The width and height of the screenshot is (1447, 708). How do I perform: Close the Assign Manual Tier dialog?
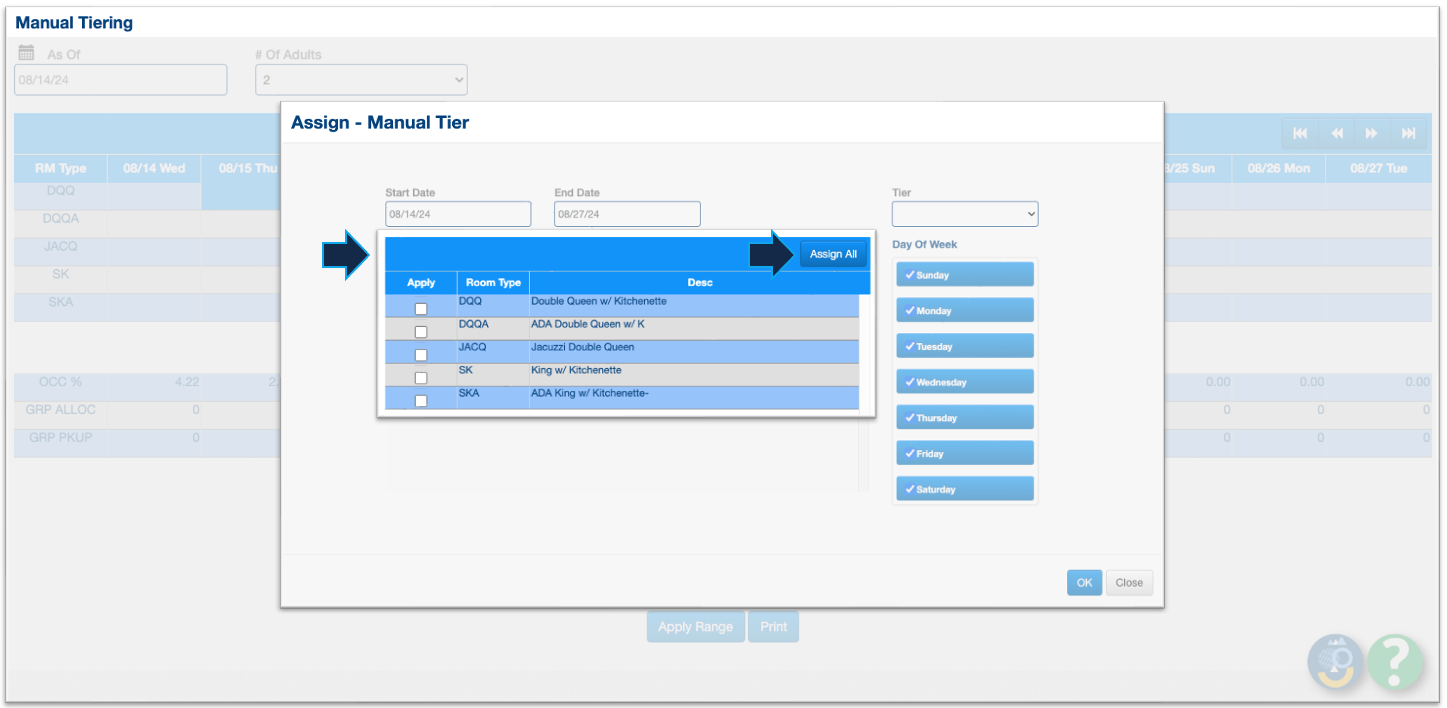pos(1129,583)
